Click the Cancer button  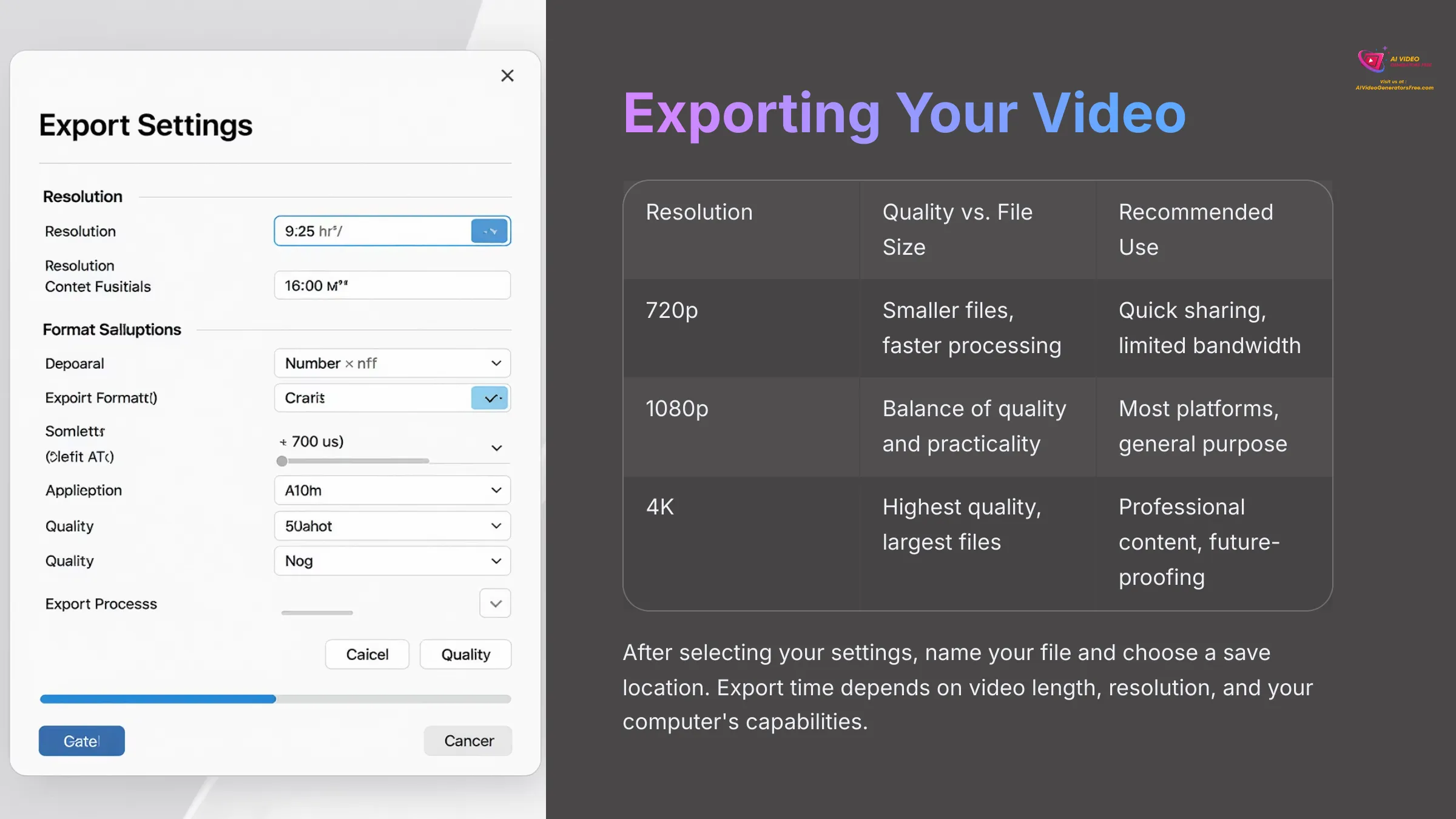(468, 741)
